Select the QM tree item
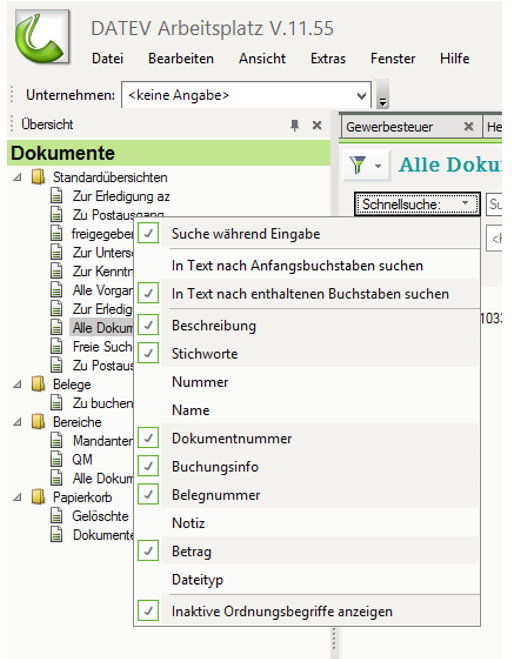This screenshot has width=528, height=659. pyautogui.click(x=82, y=459)
